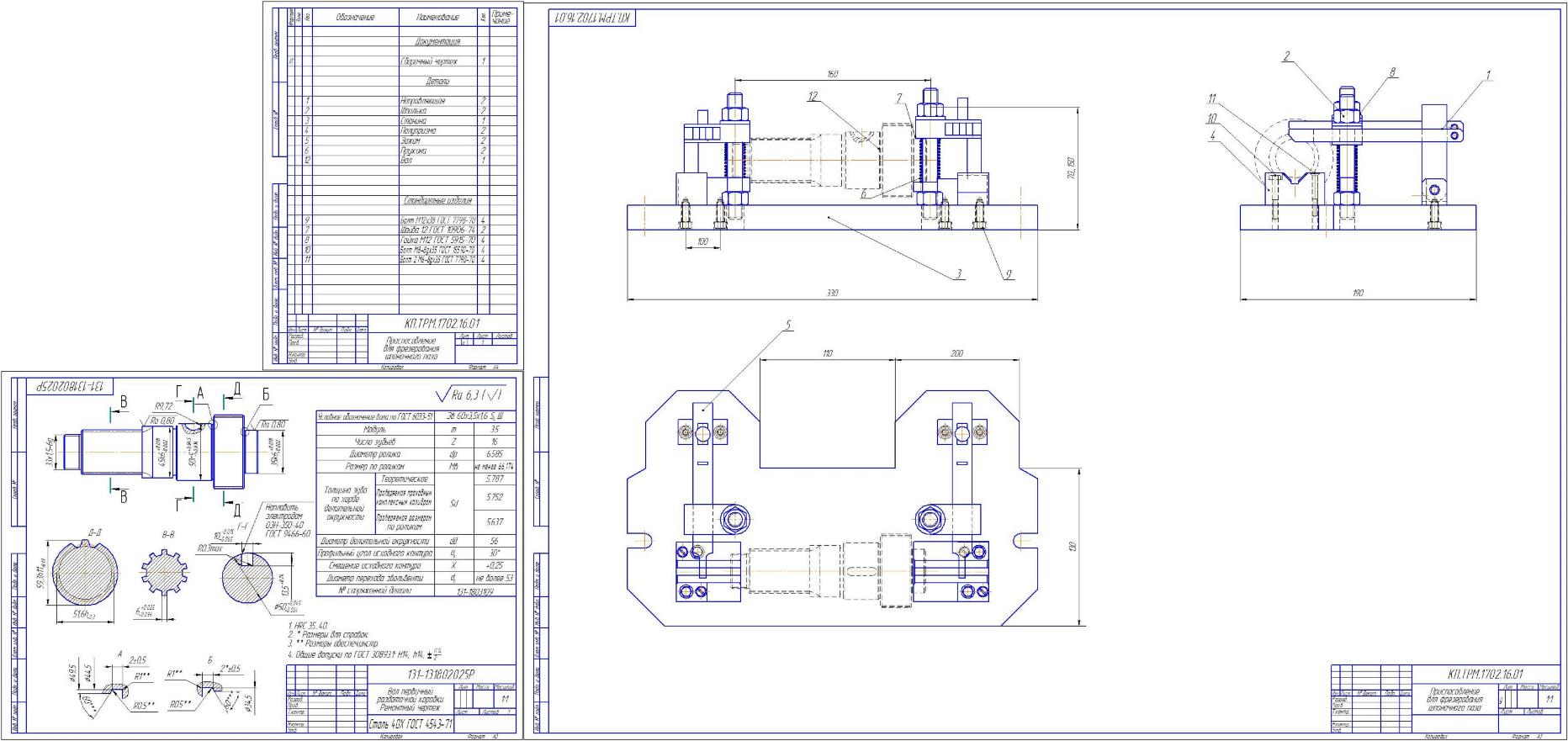Click the Ra 6,3 roughness symbol on shaft drawing

[x=470, y=394]
